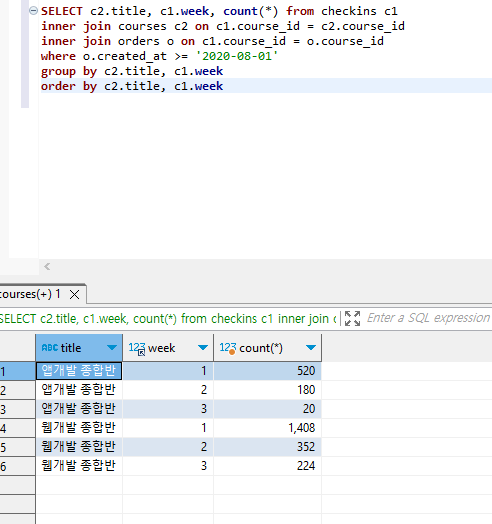Click count cell with value 1,408
Image resolution: width=492 pixels, height=524 pixels.
(x=267, y=428)
